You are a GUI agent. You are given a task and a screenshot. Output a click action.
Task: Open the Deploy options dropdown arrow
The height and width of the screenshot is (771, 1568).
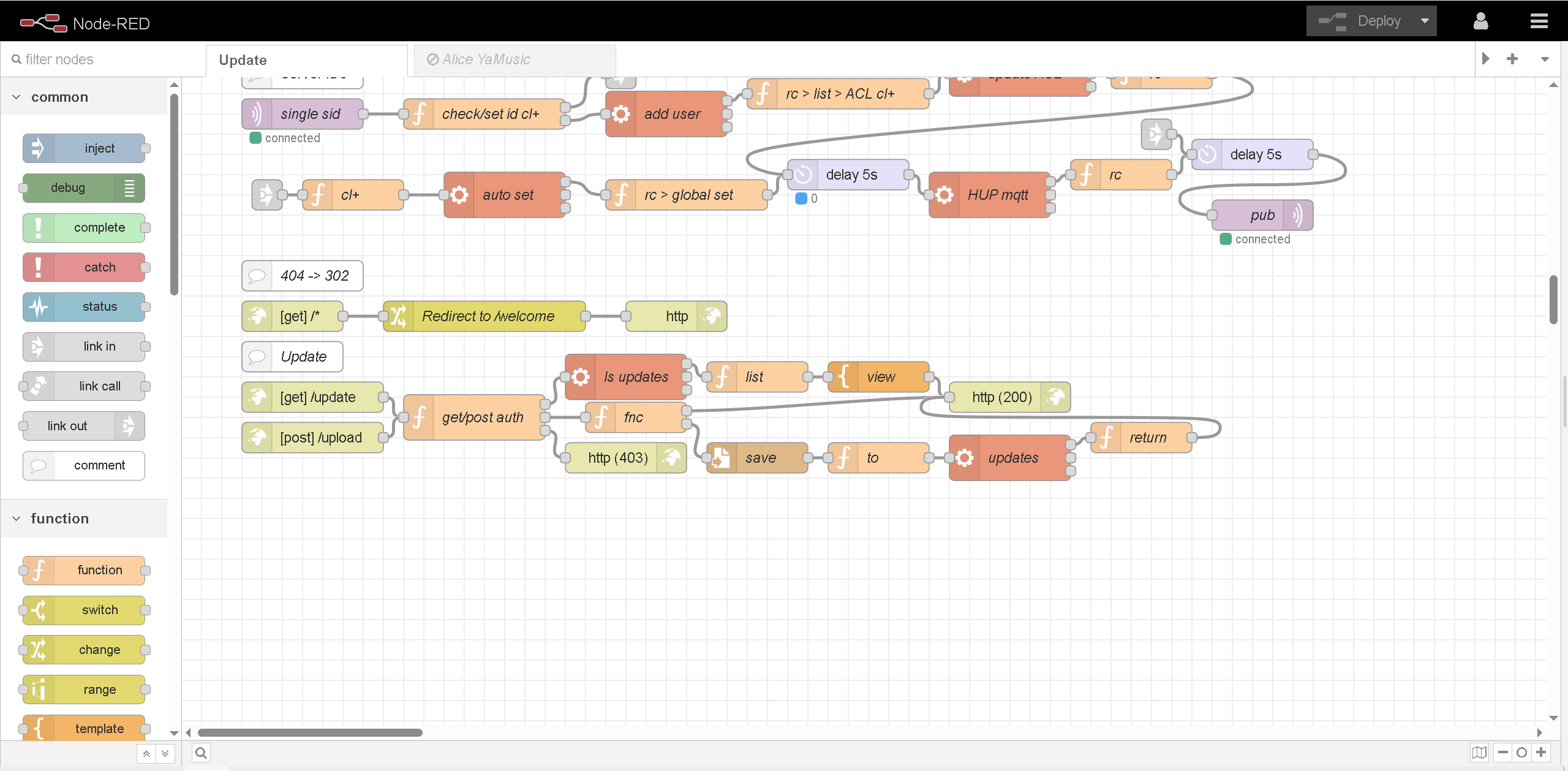point(1425,21)
